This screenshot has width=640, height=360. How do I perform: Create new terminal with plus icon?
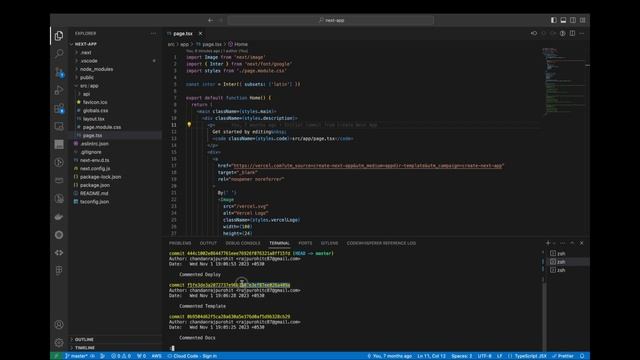(548, 243)
